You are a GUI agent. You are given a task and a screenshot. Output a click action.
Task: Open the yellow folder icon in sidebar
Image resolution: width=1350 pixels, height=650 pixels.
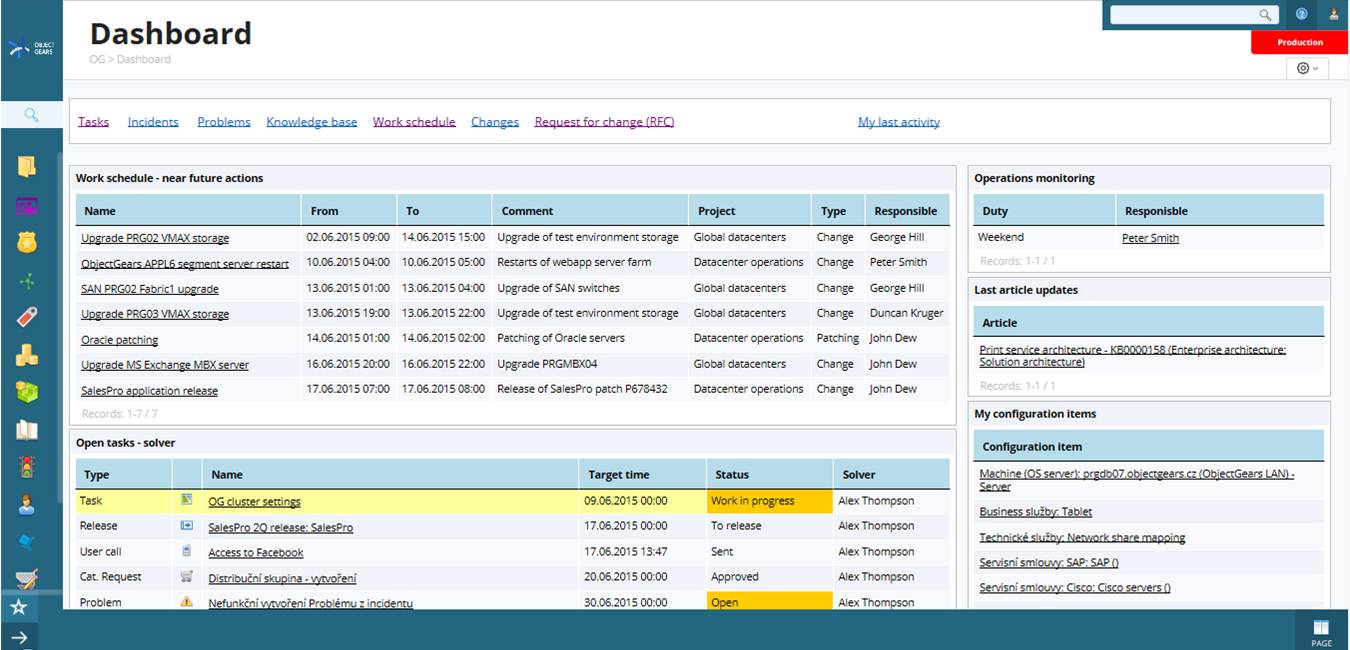(27, 166)
